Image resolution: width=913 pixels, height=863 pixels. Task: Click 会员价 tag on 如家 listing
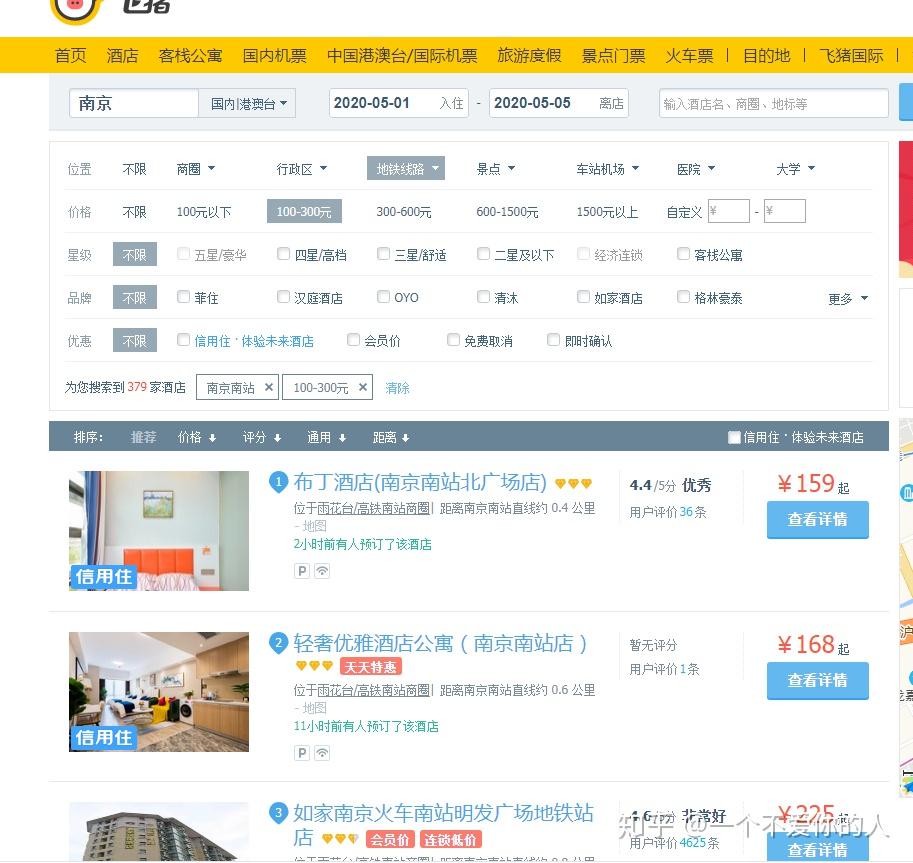(390, 840)
